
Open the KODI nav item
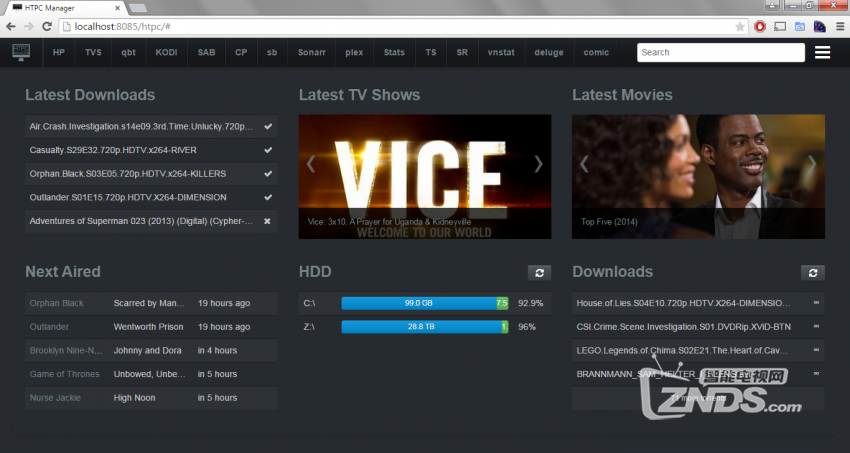coord(166,53)
